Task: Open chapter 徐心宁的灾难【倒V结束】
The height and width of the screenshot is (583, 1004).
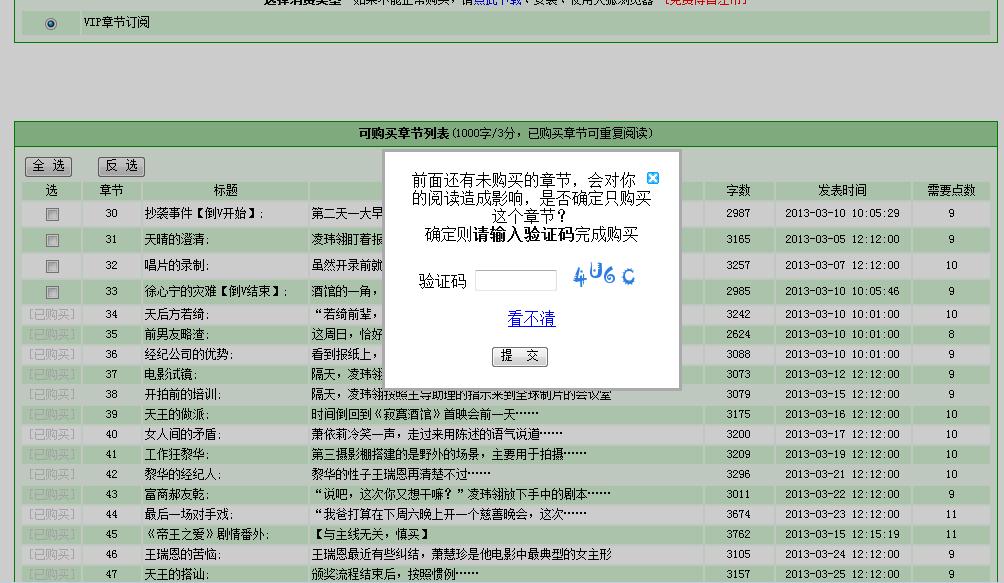Action: (x=215, y=292)
